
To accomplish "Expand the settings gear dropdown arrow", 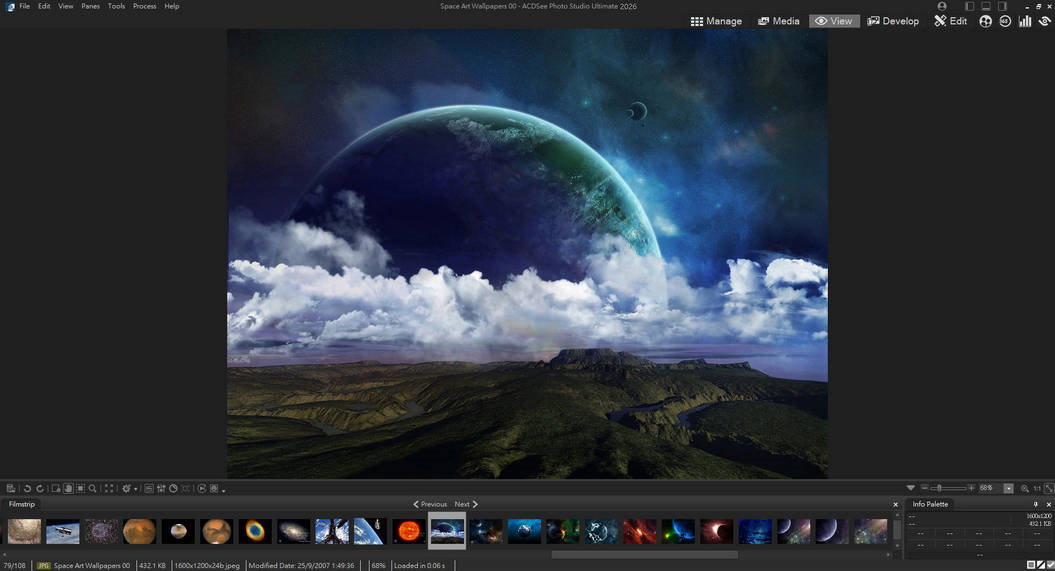I will click(x=136, y=489).
